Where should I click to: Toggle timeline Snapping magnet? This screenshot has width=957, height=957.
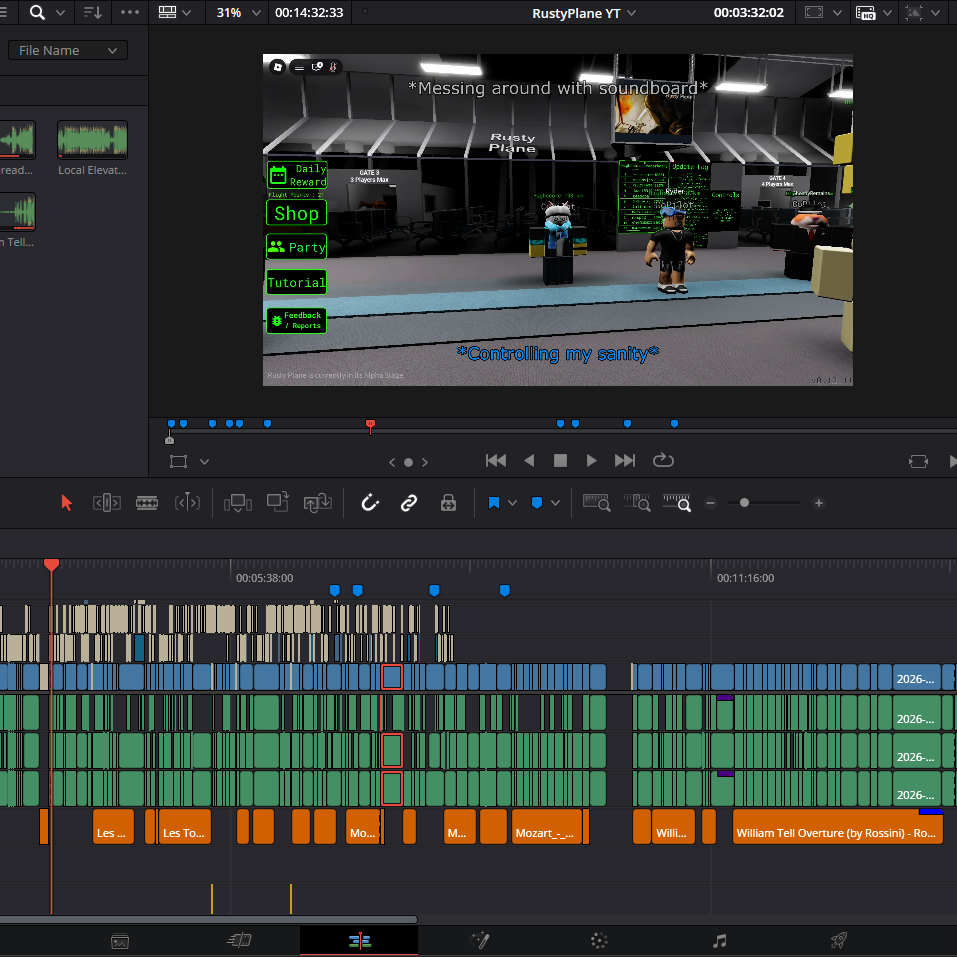pyautogui.click(x=370, y=503)
